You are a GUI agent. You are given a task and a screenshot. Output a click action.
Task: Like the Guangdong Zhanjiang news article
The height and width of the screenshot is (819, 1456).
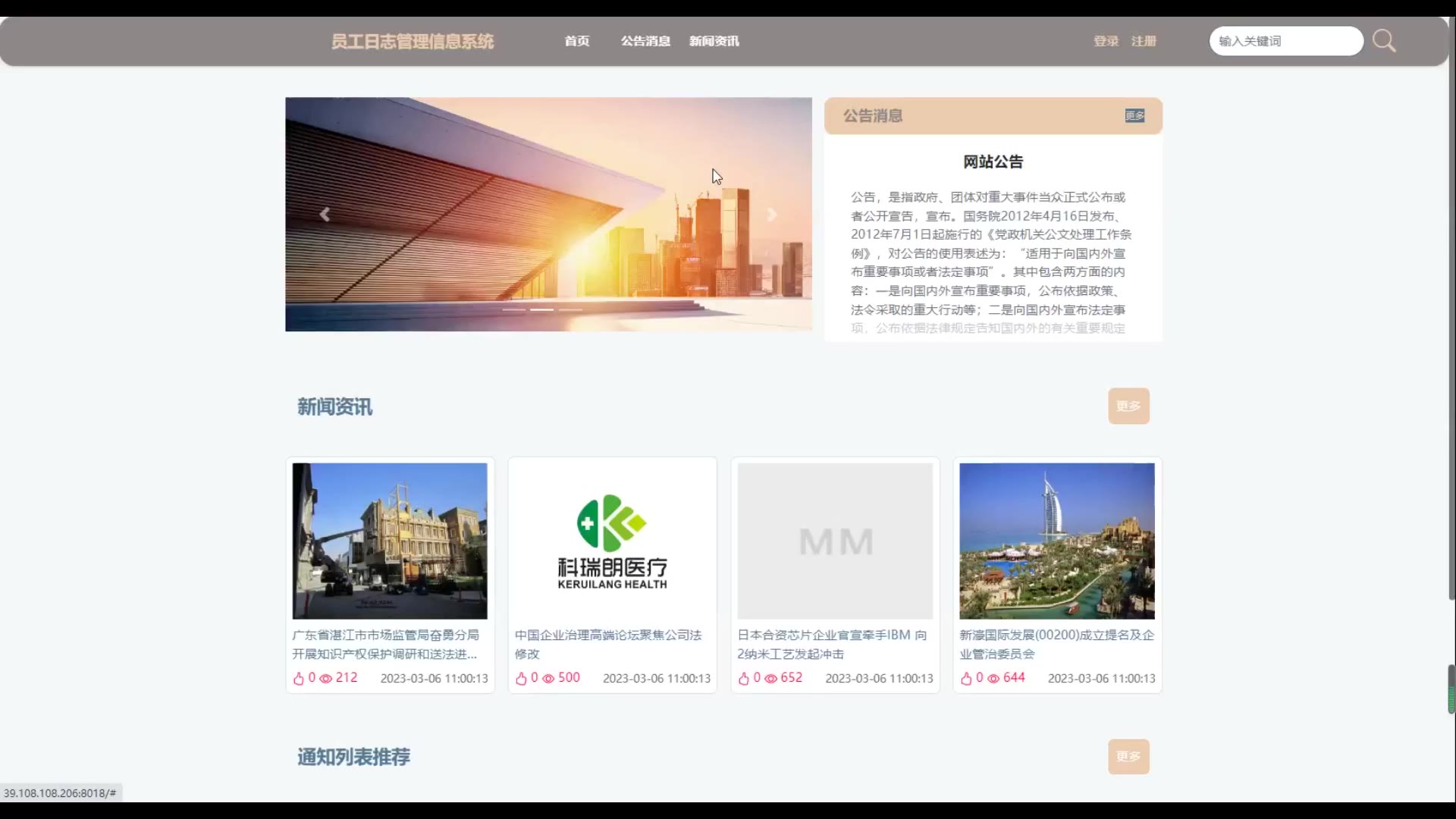point(298,679)
